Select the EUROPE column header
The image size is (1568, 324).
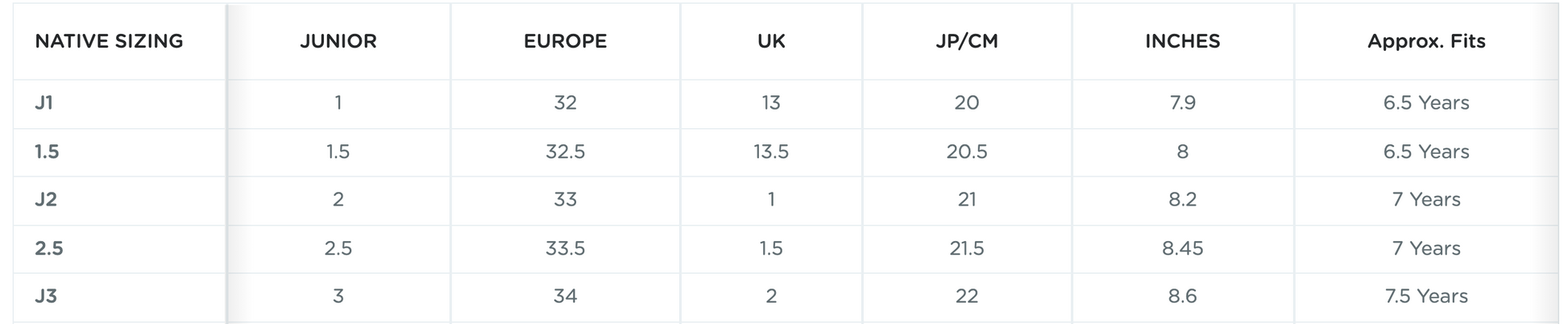click(565, 41)
